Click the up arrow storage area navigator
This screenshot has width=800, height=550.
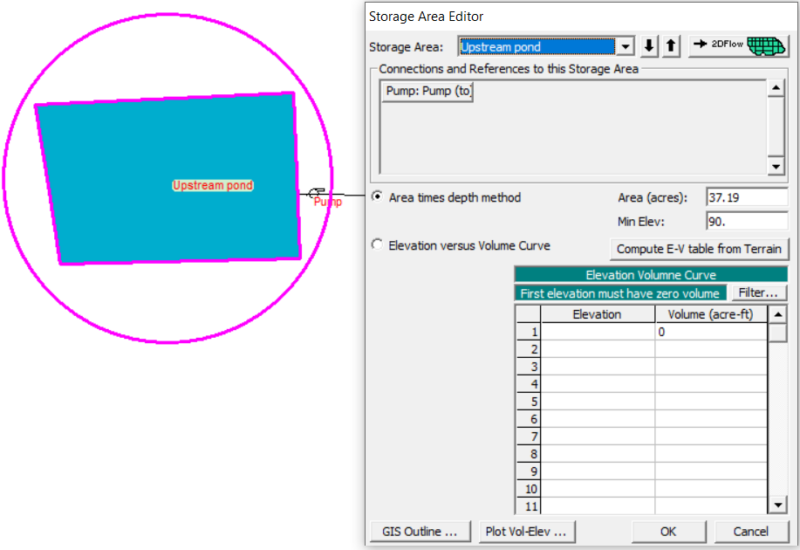[x=671, y=46]
